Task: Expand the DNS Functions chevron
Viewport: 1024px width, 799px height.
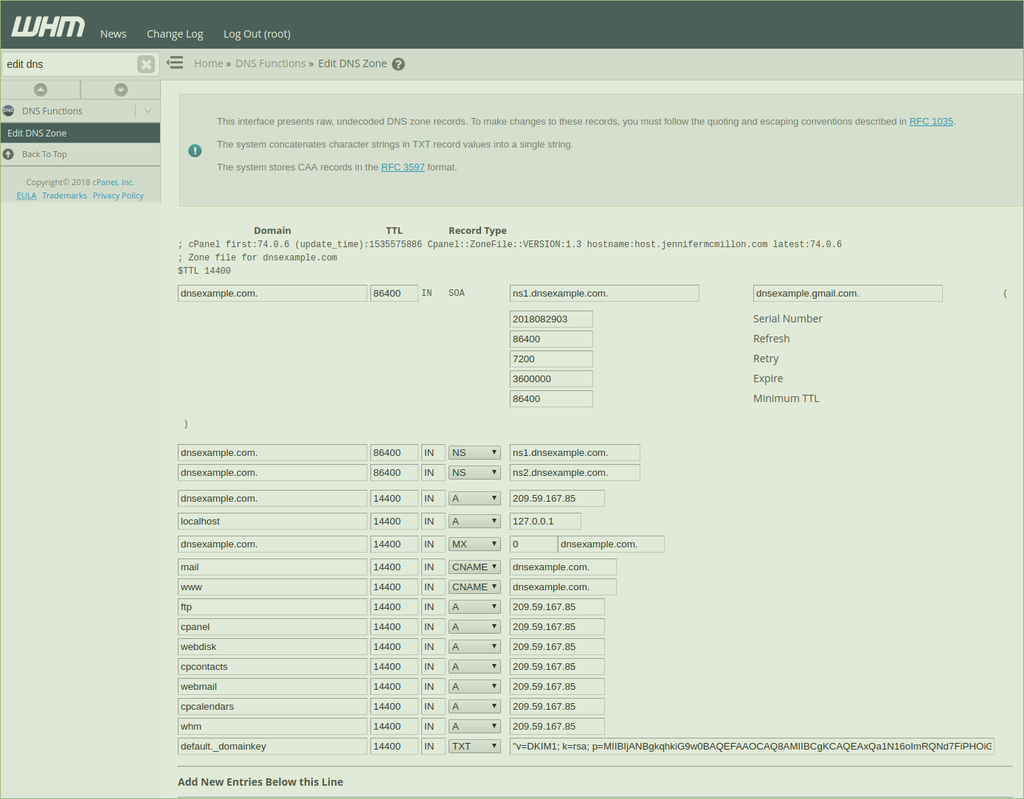Action: tap(148, 111)
